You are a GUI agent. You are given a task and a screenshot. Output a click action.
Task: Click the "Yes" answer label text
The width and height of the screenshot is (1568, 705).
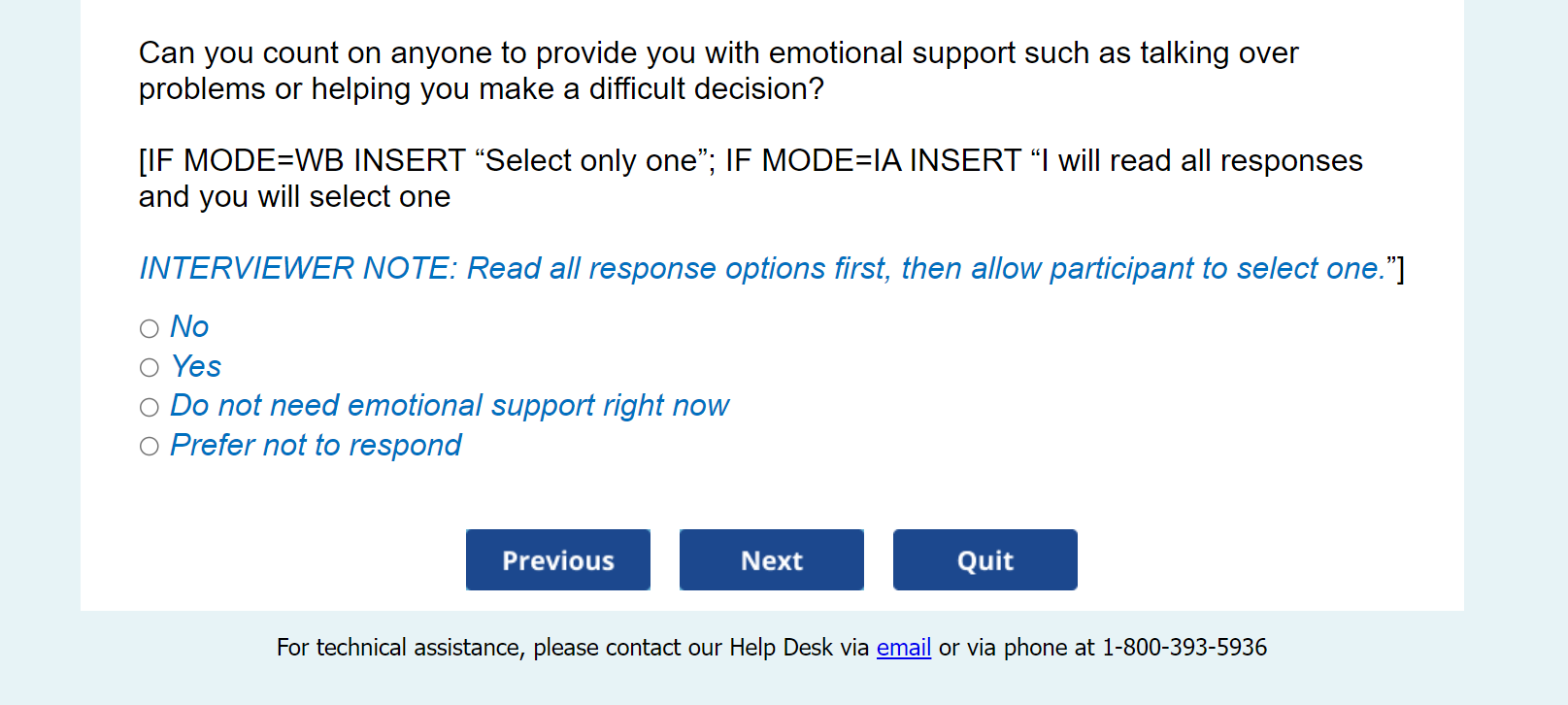point(196,367)
